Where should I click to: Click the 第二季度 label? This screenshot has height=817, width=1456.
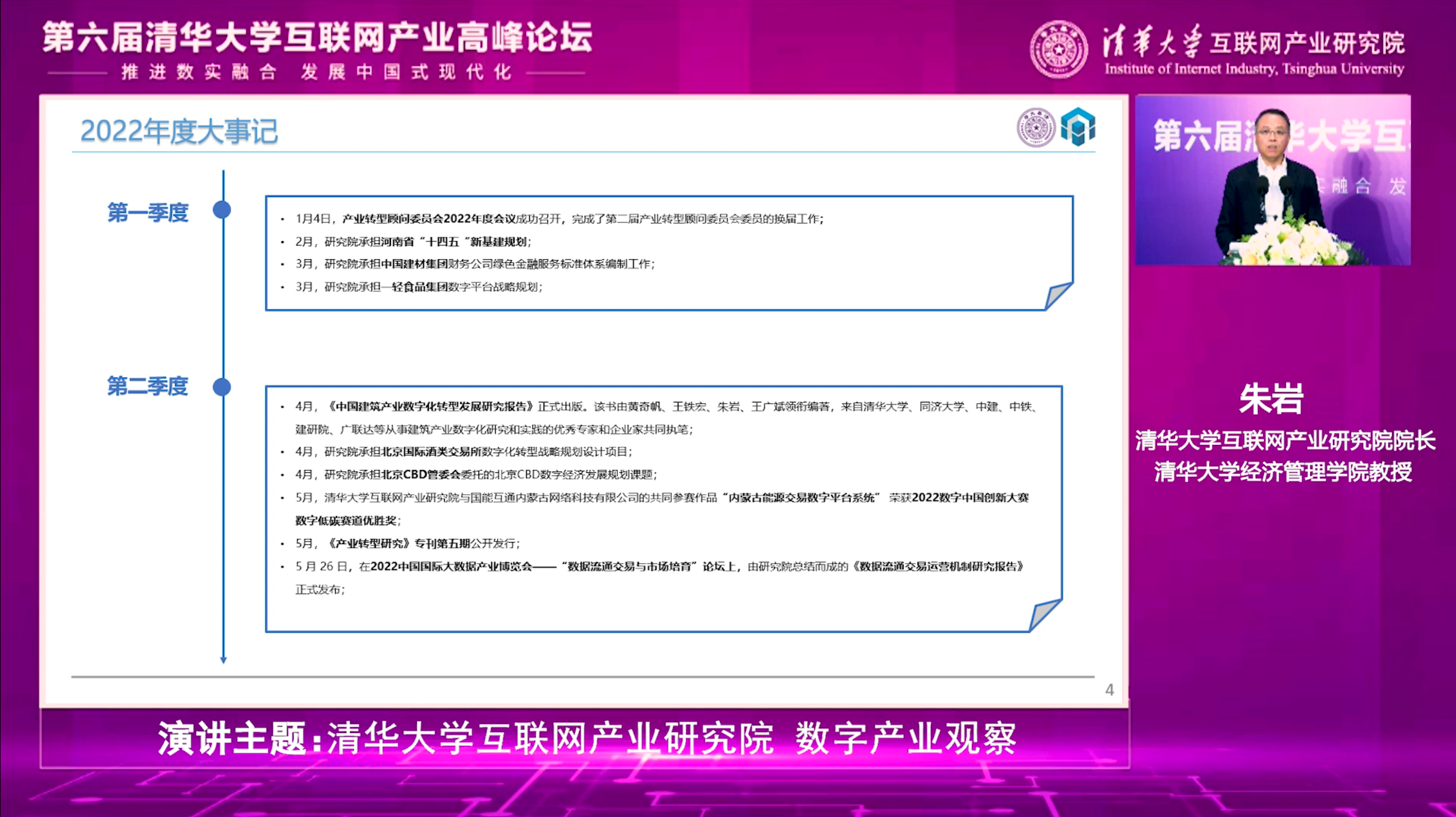148,386
